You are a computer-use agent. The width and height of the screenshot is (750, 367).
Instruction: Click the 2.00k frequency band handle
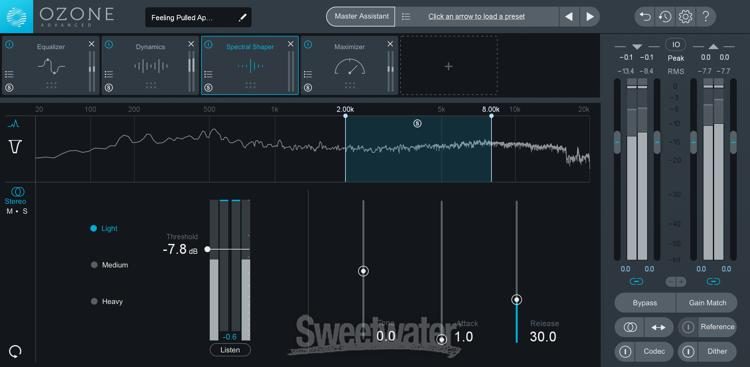[x=345, y=116]
